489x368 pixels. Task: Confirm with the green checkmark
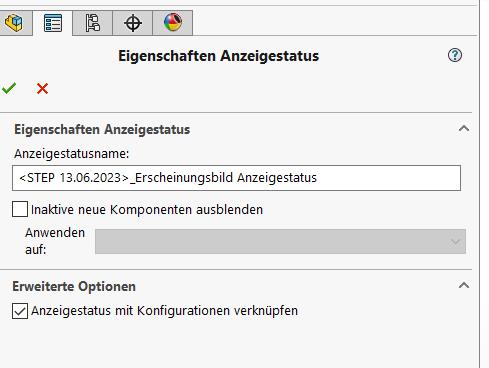[x=9, y=88]
